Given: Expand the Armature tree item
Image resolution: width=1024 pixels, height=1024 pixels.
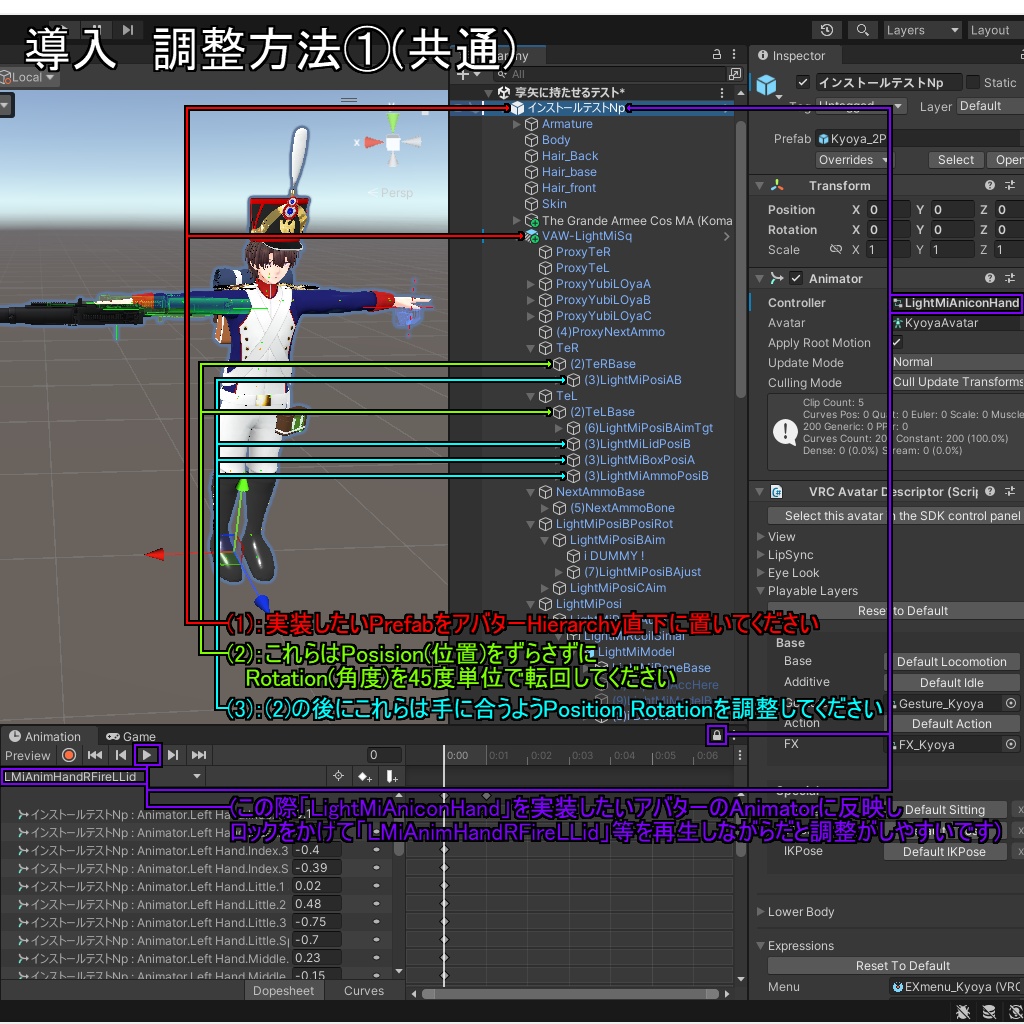Looking at the screenshot, I should [517, 124].
